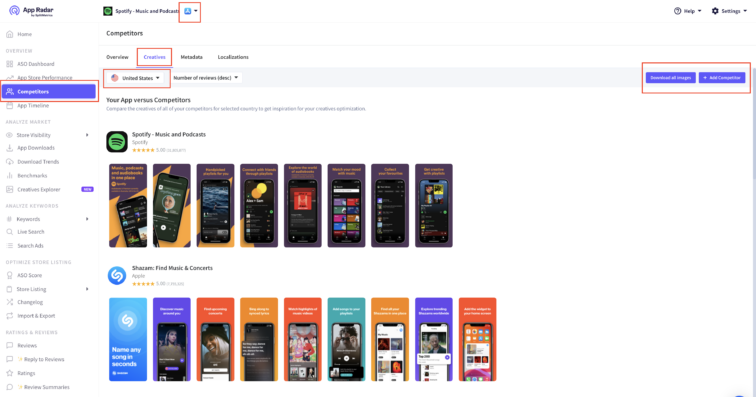Click Download all images button

click(x=670, y=78)
